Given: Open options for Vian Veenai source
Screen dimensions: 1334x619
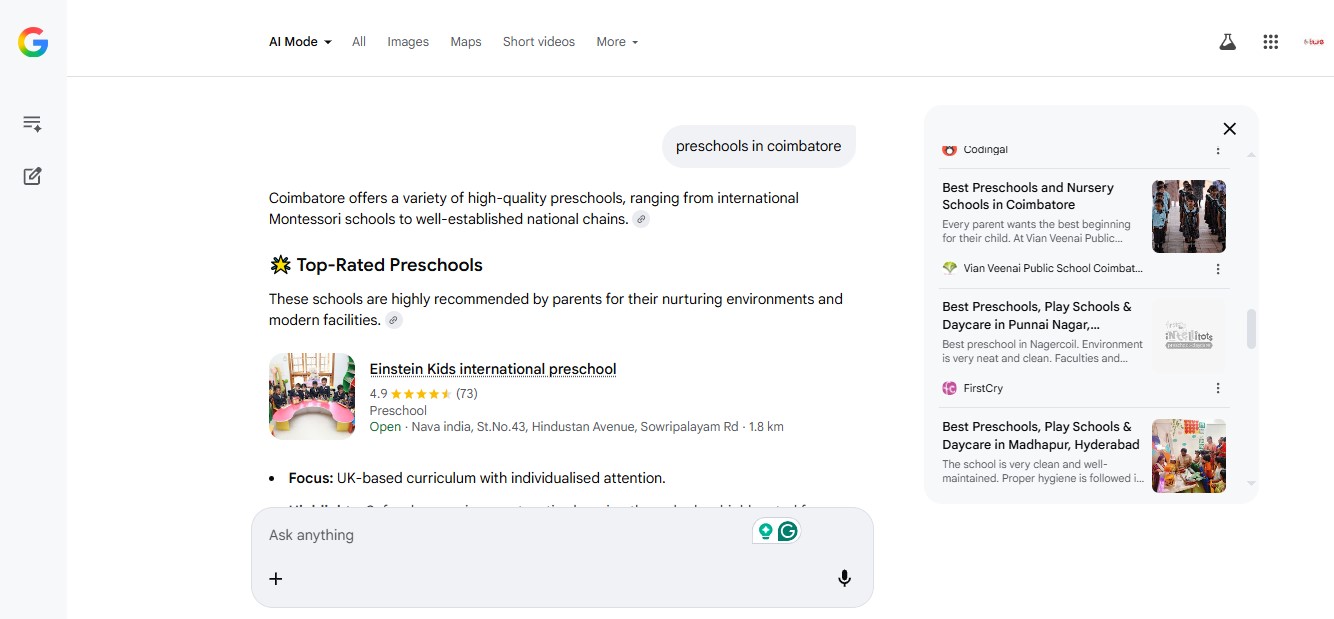Looking at the screenshot, I should tap(1218, 269).
